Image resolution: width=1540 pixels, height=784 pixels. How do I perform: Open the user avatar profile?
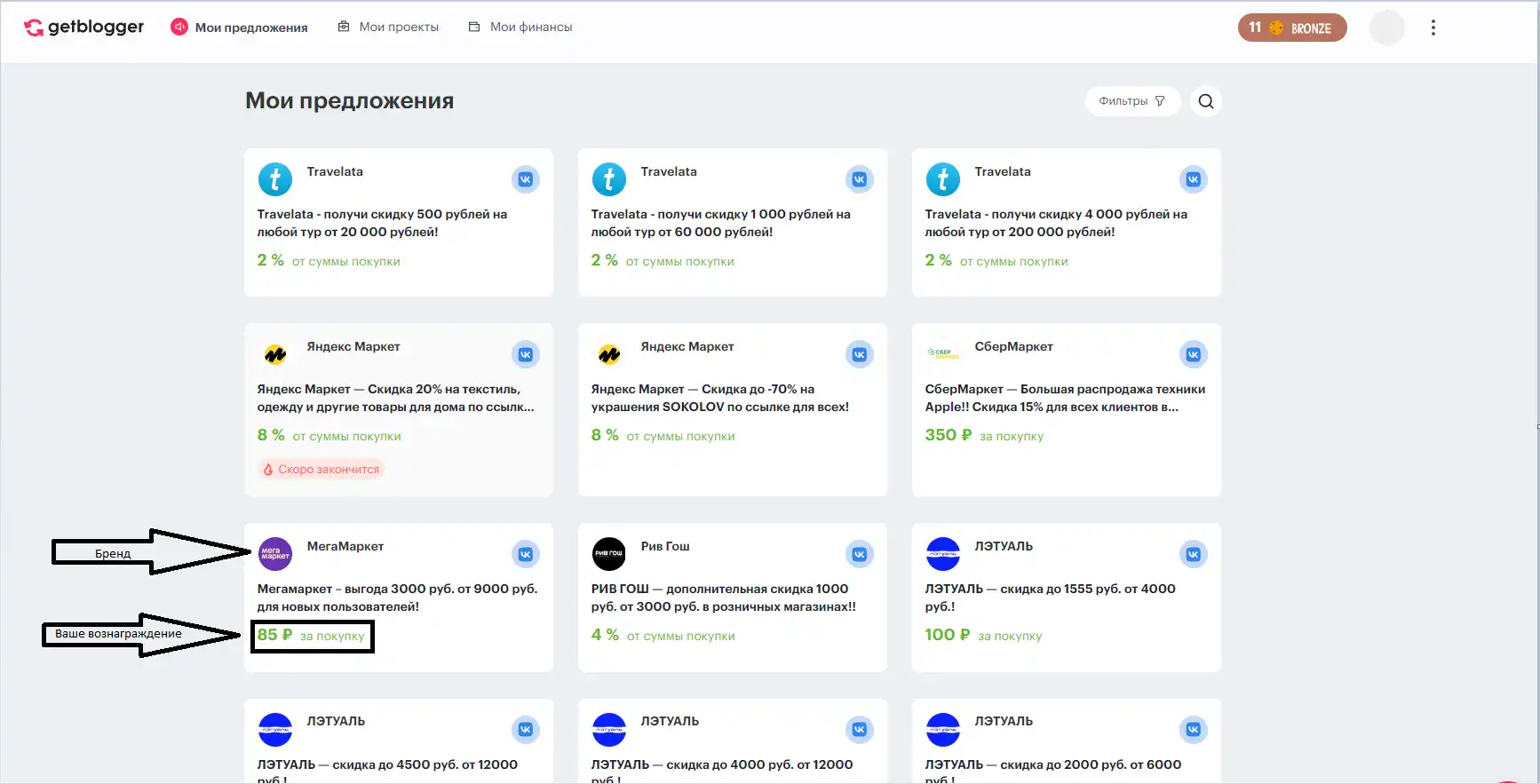point(1386,28)
